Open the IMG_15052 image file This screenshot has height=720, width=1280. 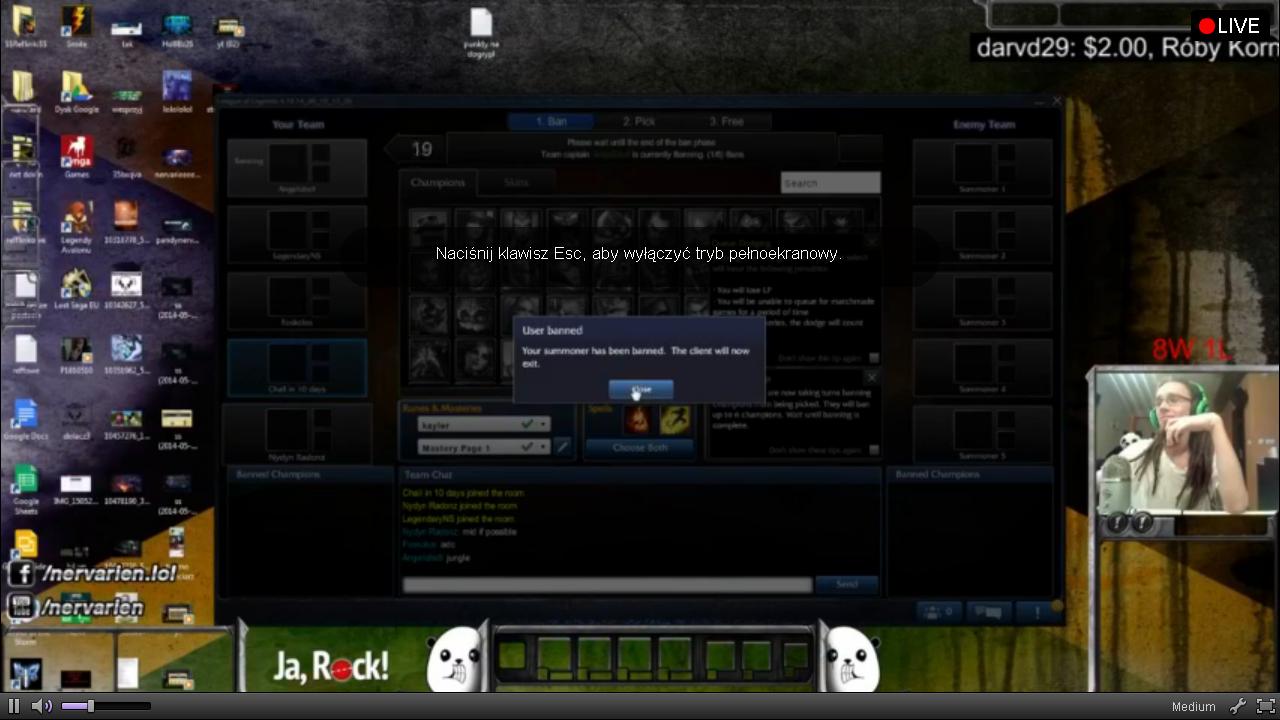pos(76,488)
